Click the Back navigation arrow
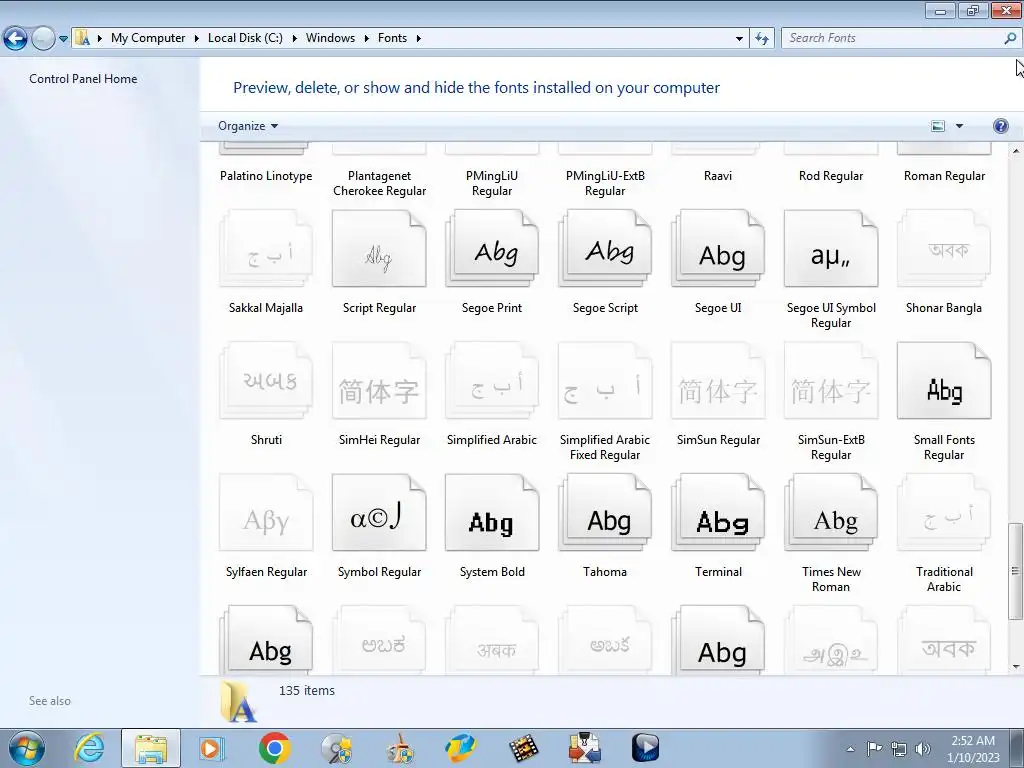Screen dimensions: 1024x768 tap(15, 39)
